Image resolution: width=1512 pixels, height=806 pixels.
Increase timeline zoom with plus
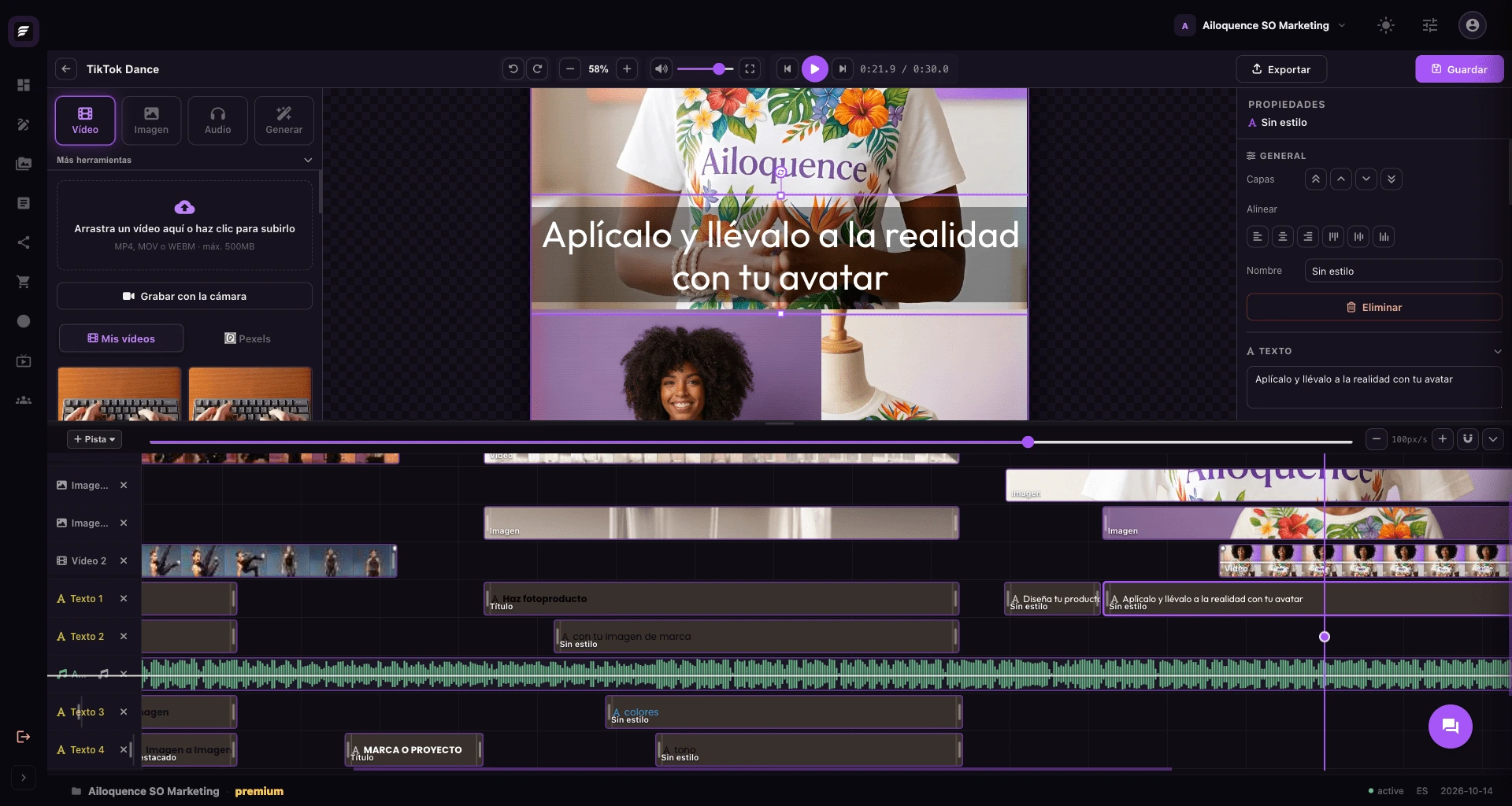(1443, 439)
